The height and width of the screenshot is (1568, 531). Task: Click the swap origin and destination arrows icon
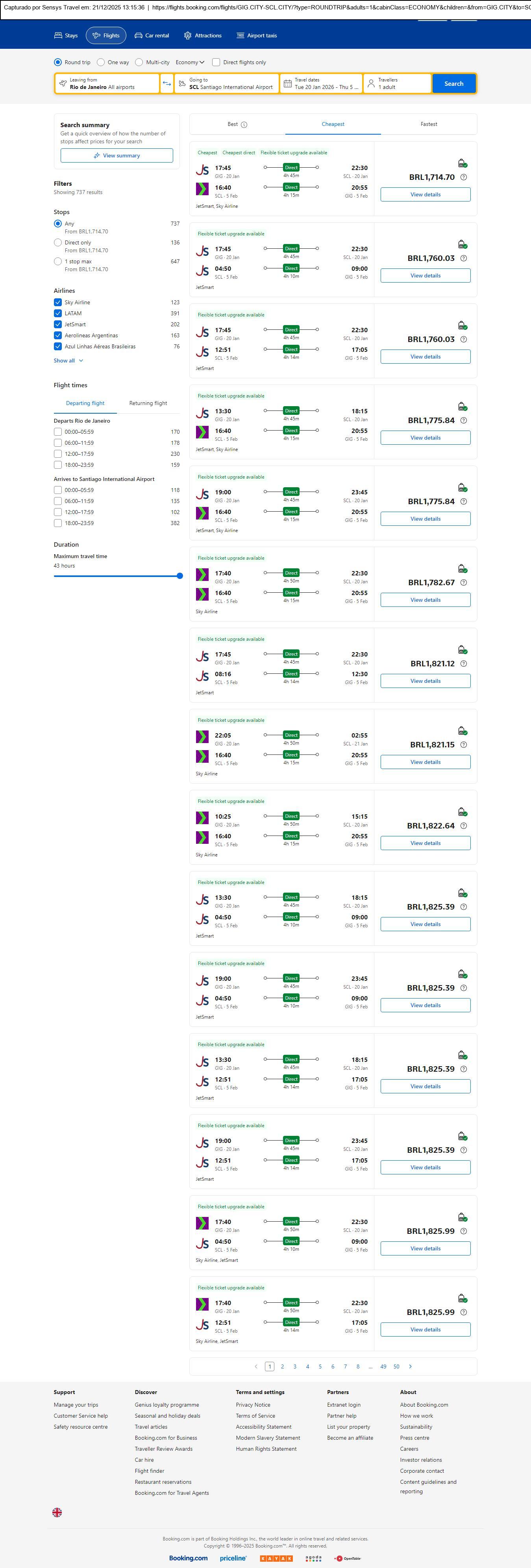167,83
